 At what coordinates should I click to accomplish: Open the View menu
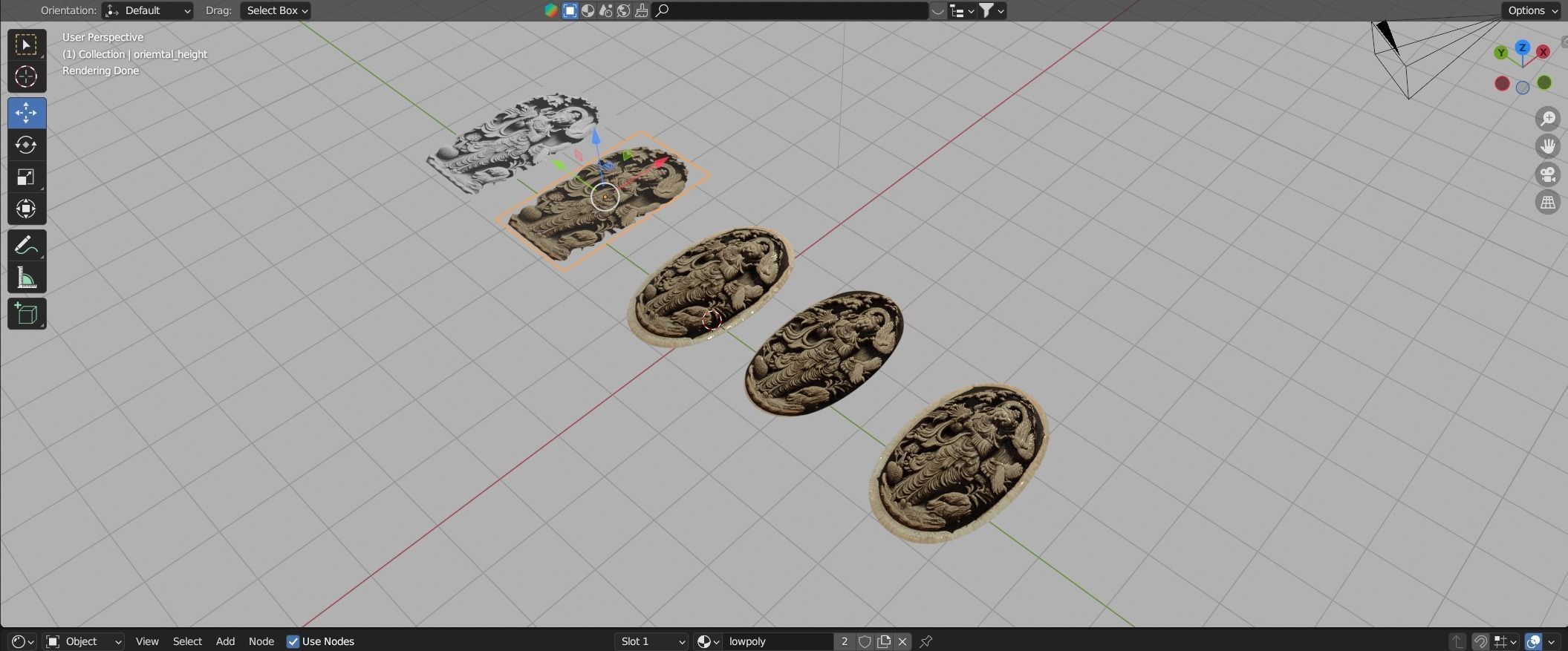pyautogui.click(x=147, y=641)
